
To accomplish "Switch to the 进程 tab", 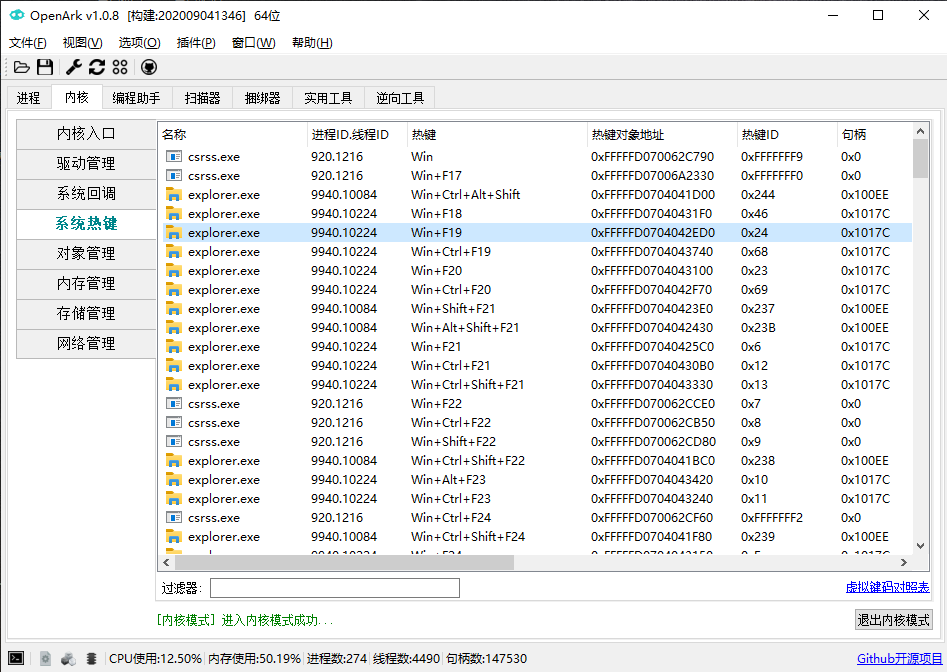I will (x=29, y=98).
